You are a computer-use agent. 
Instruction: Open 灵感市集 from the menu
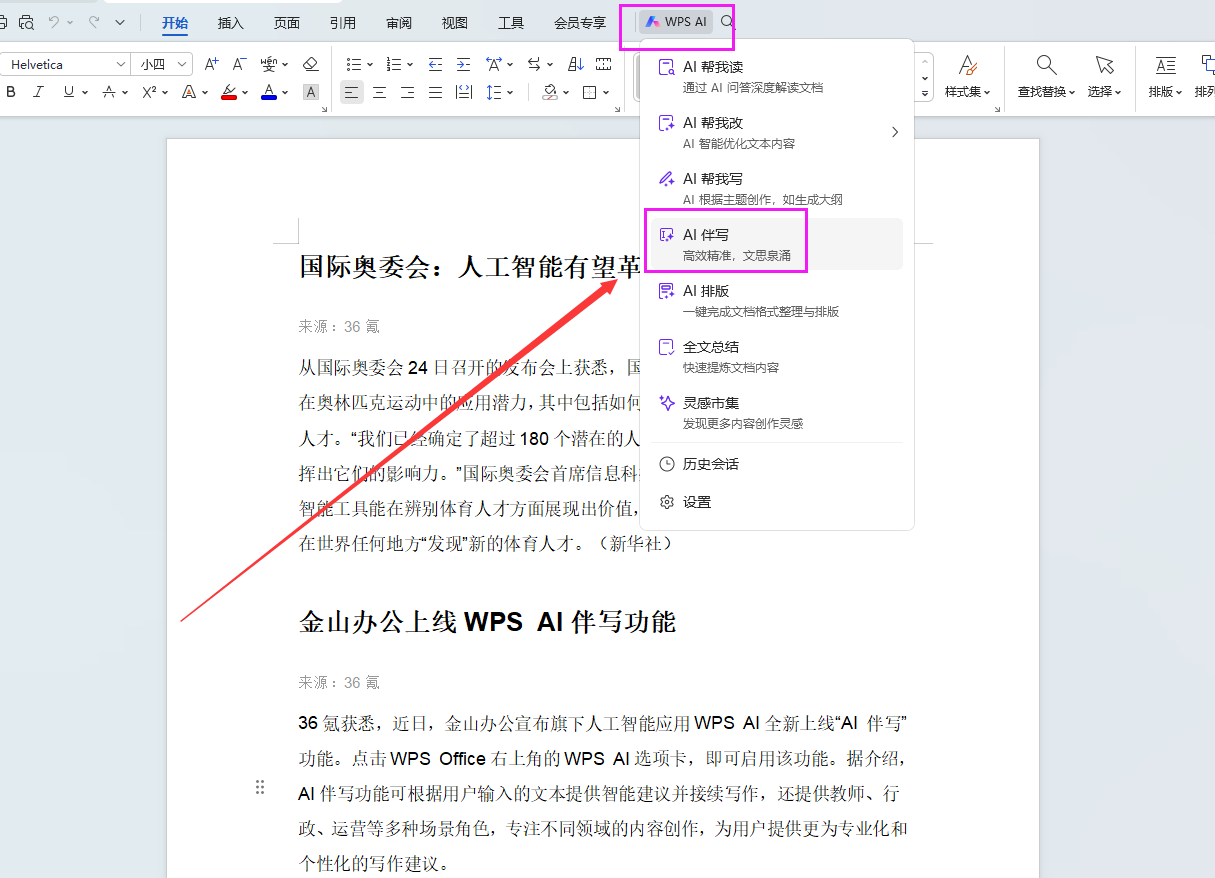777,412
